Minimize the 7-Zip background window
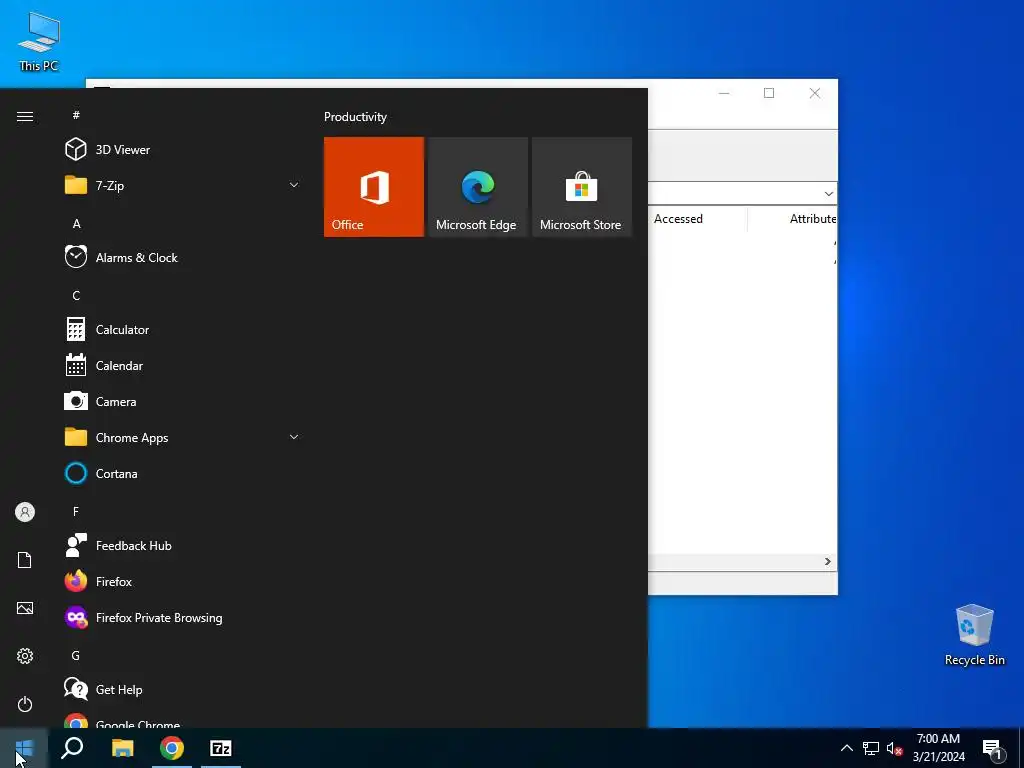Image resolution: width=1024 pixels, height=768 pixels. point(724,93)
